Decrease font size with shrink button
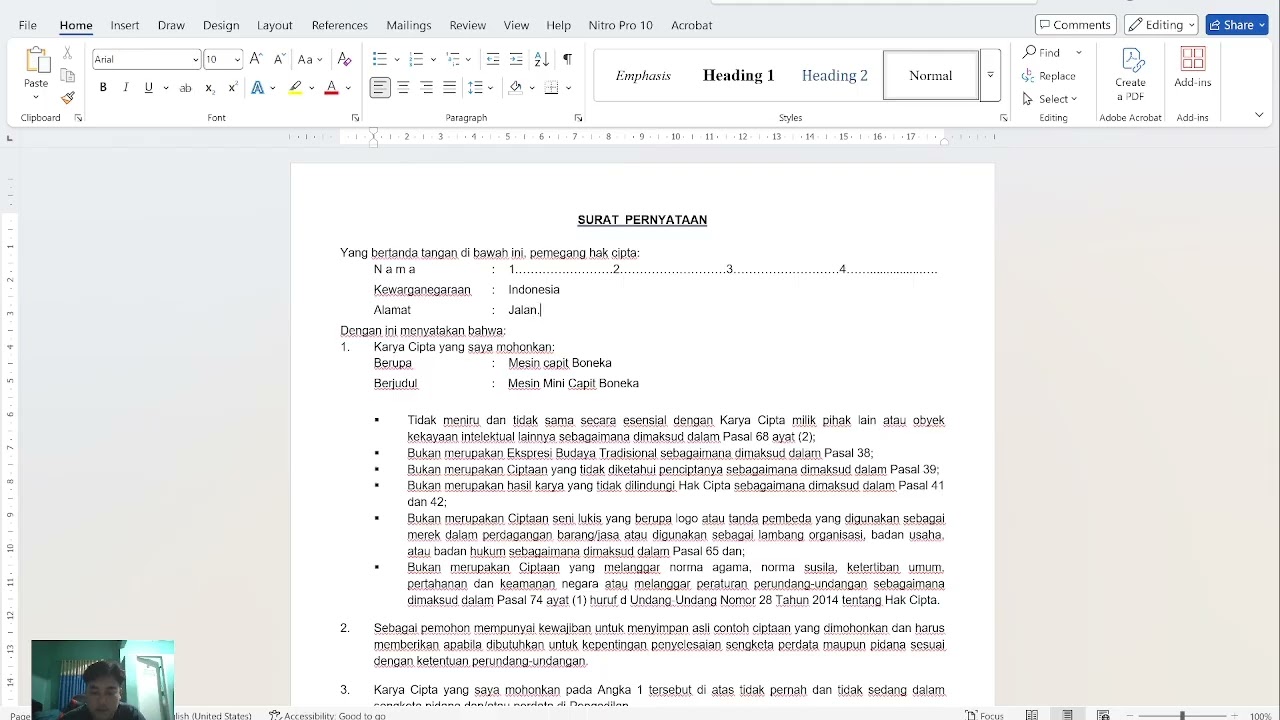Viewport: 1280px width, 720px height. point(279,59)
